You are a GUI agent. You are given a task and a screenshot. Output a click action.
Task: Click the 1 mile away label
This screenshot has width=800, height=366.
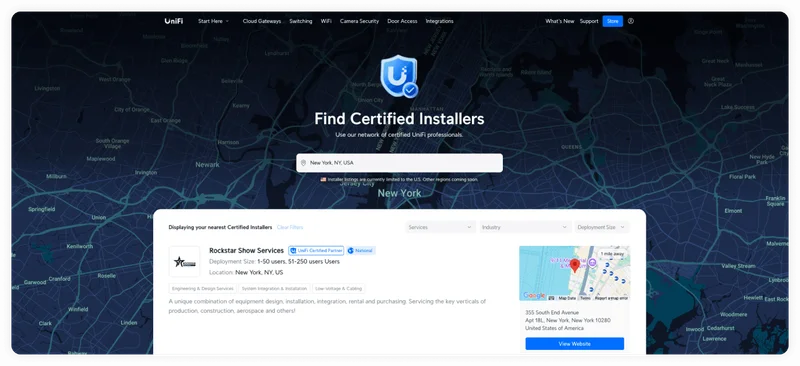(x=612, y=254)
